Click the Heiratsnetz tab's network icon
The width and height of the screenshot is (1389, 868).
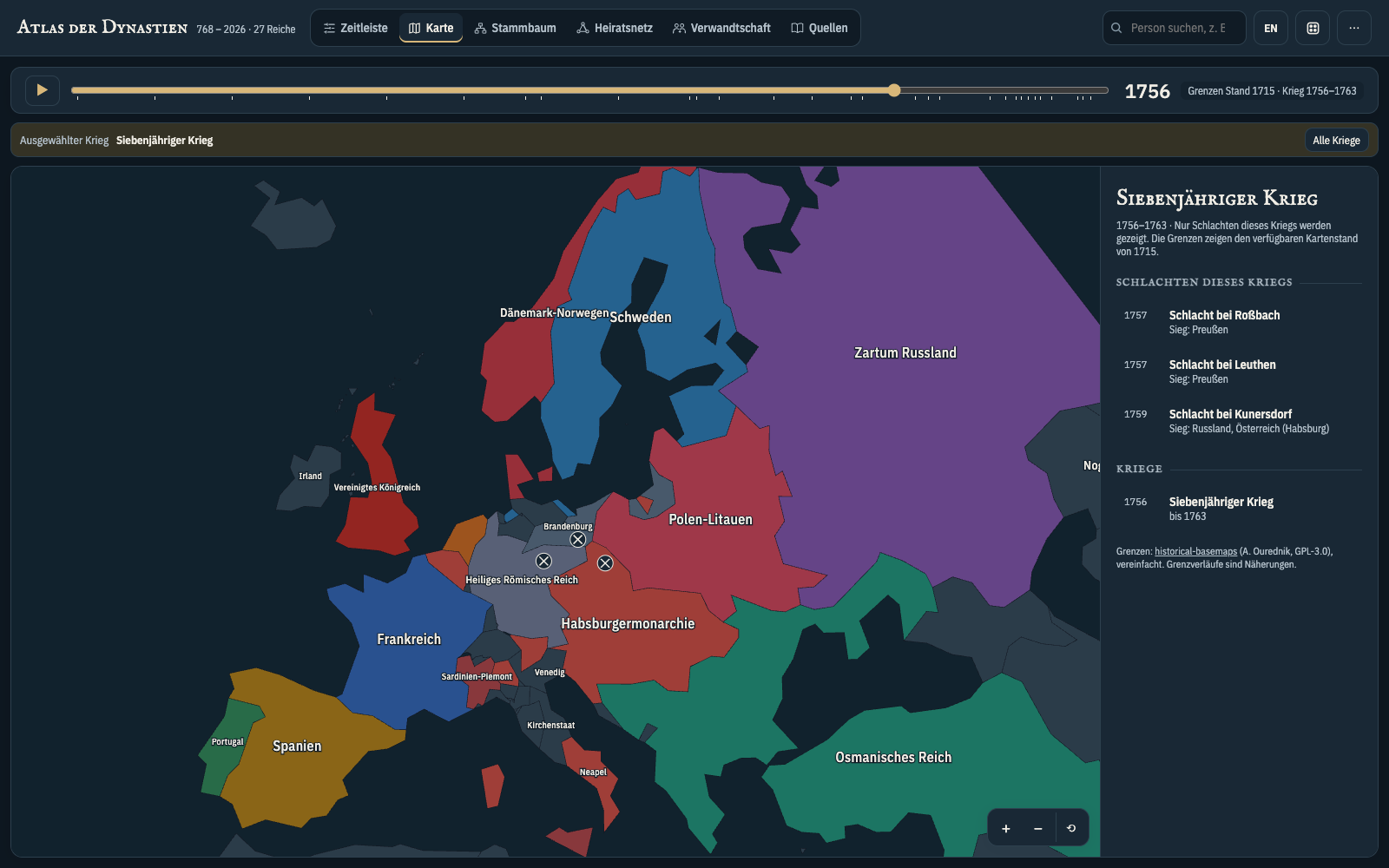[x=583, y=29]
